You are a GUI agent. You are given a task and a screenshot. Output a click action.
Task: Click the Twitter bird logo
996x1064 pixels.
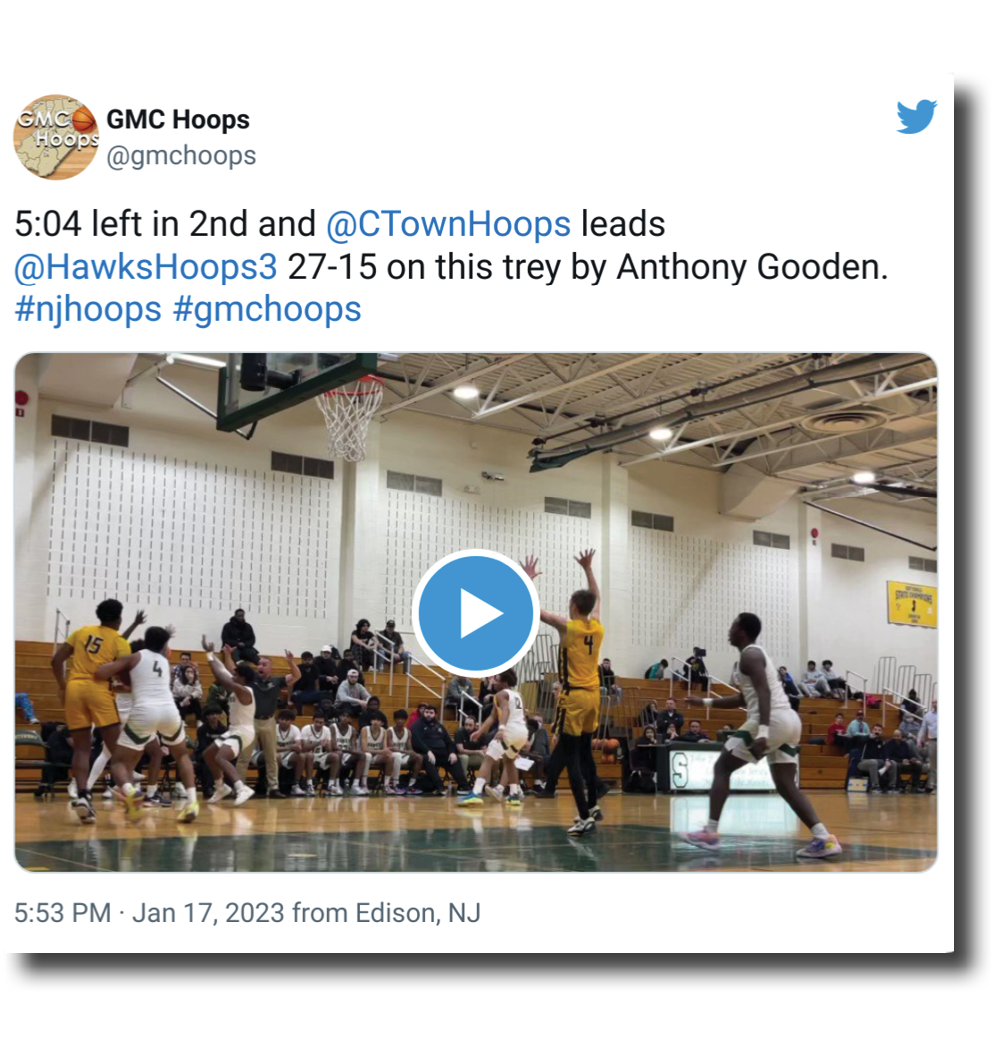[x=916, y=117]
